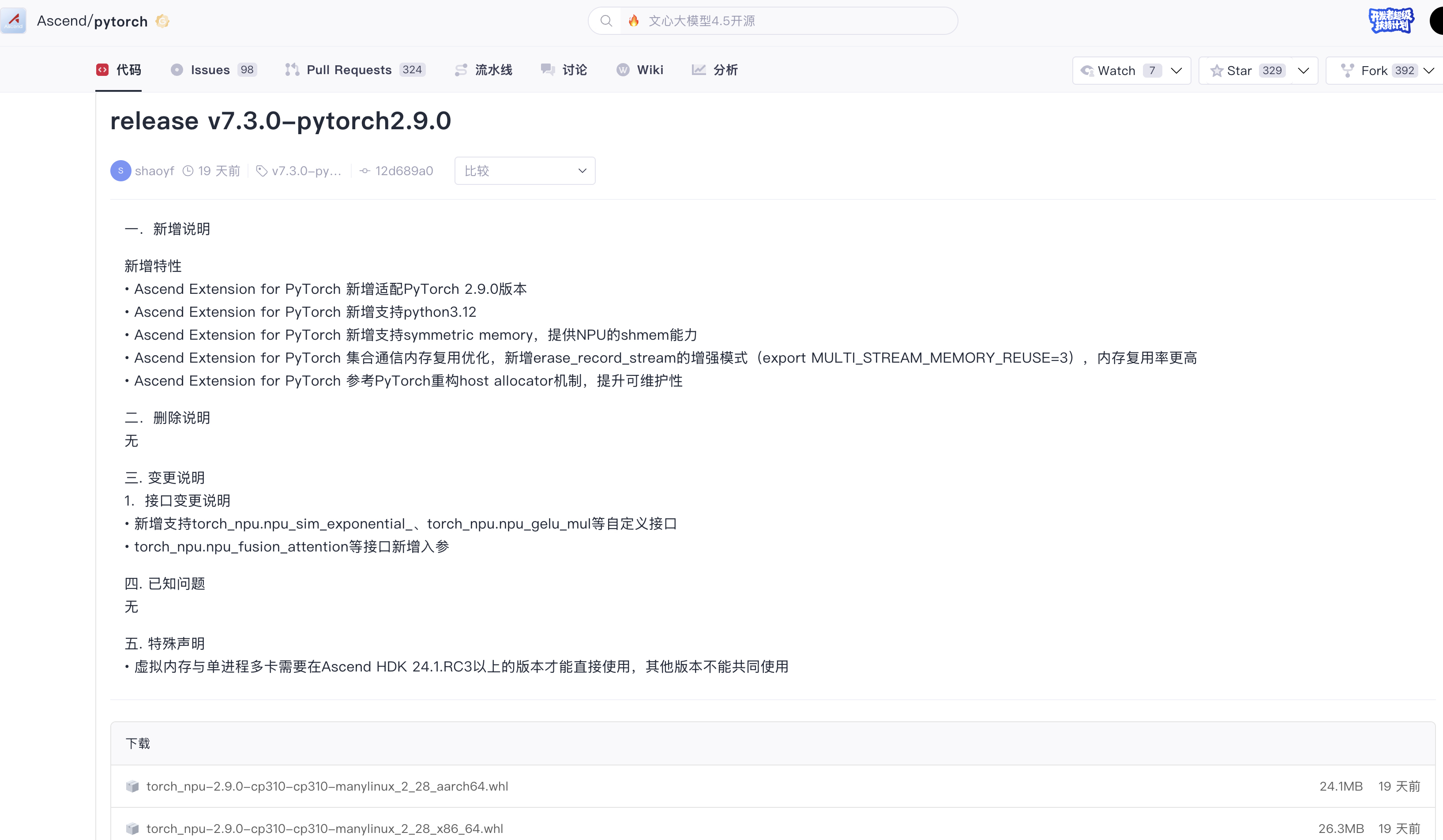Image resolution: width=1443 pixels, height=840 pixels.
Task: Click the package icon beside aarch64 wheel
Action: pyautogui.click(x=132, y=786)
